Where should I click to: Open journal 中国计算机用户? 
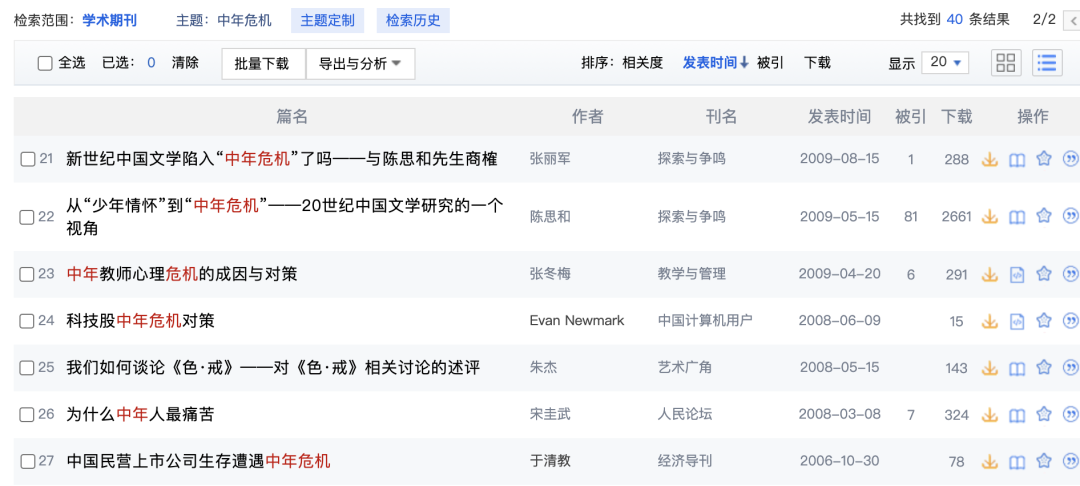(x=705, y=321)
